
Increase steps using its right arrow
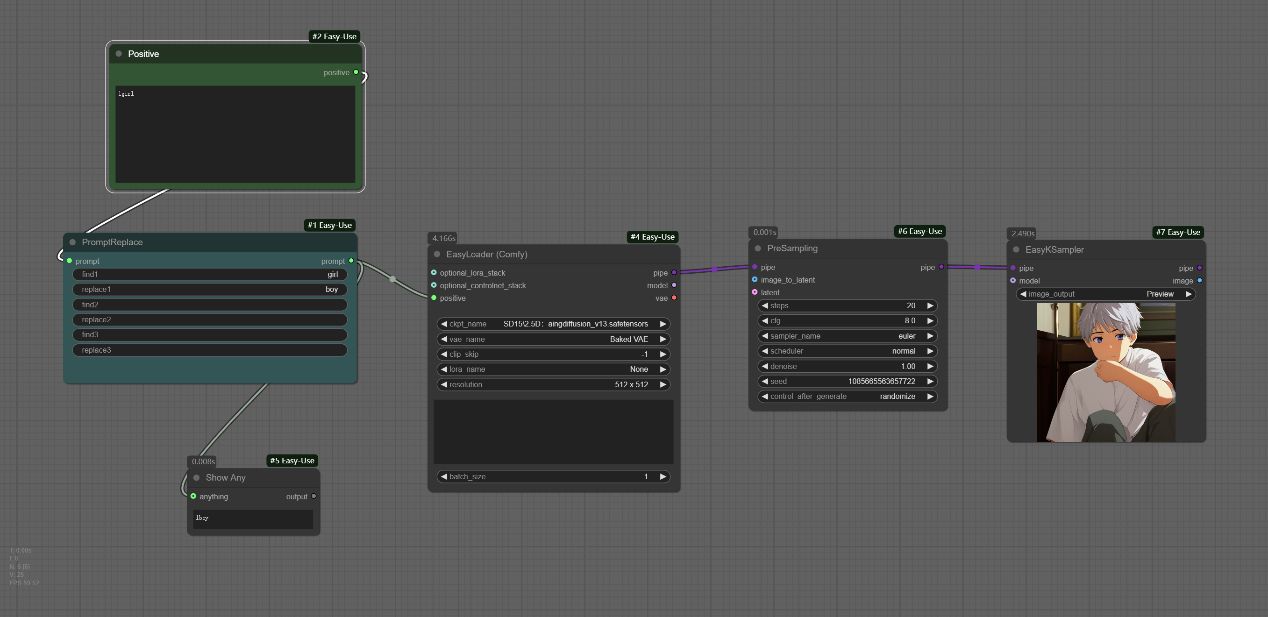930,306
